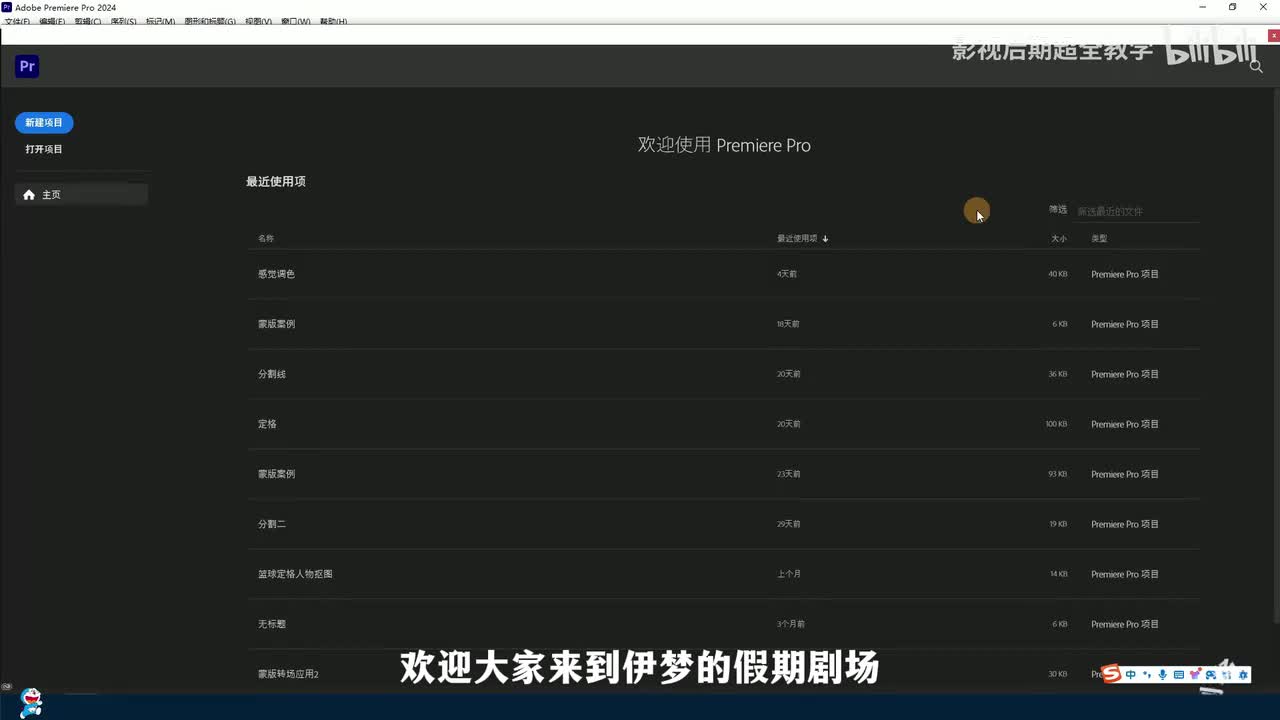Click the 29天前 date cell
The image size is (1280, 720).
tap(789, 524)
